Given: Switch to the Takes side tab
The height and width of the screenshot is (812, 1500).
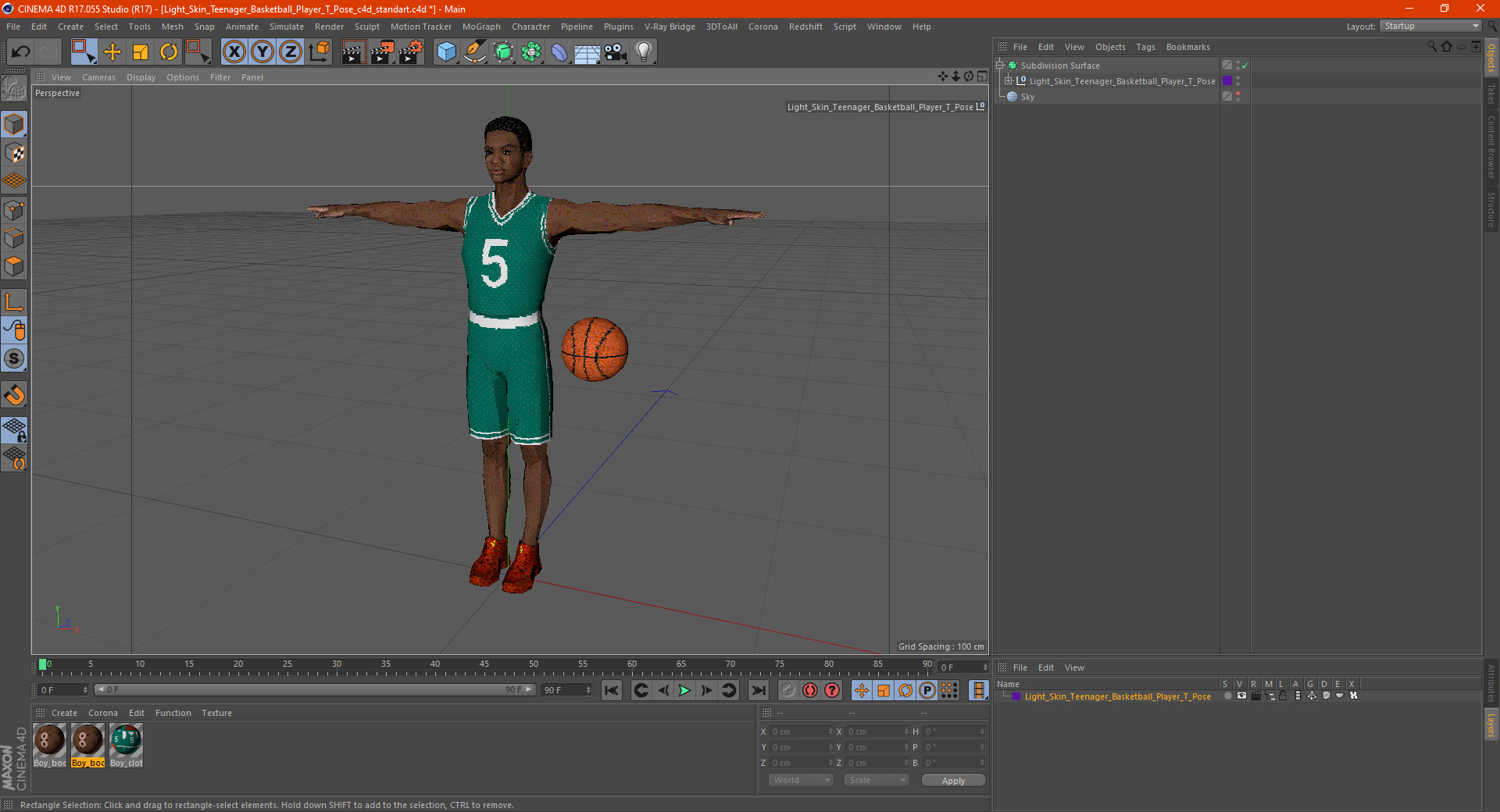Looking at the screenshot, I should click(1491, 94).
